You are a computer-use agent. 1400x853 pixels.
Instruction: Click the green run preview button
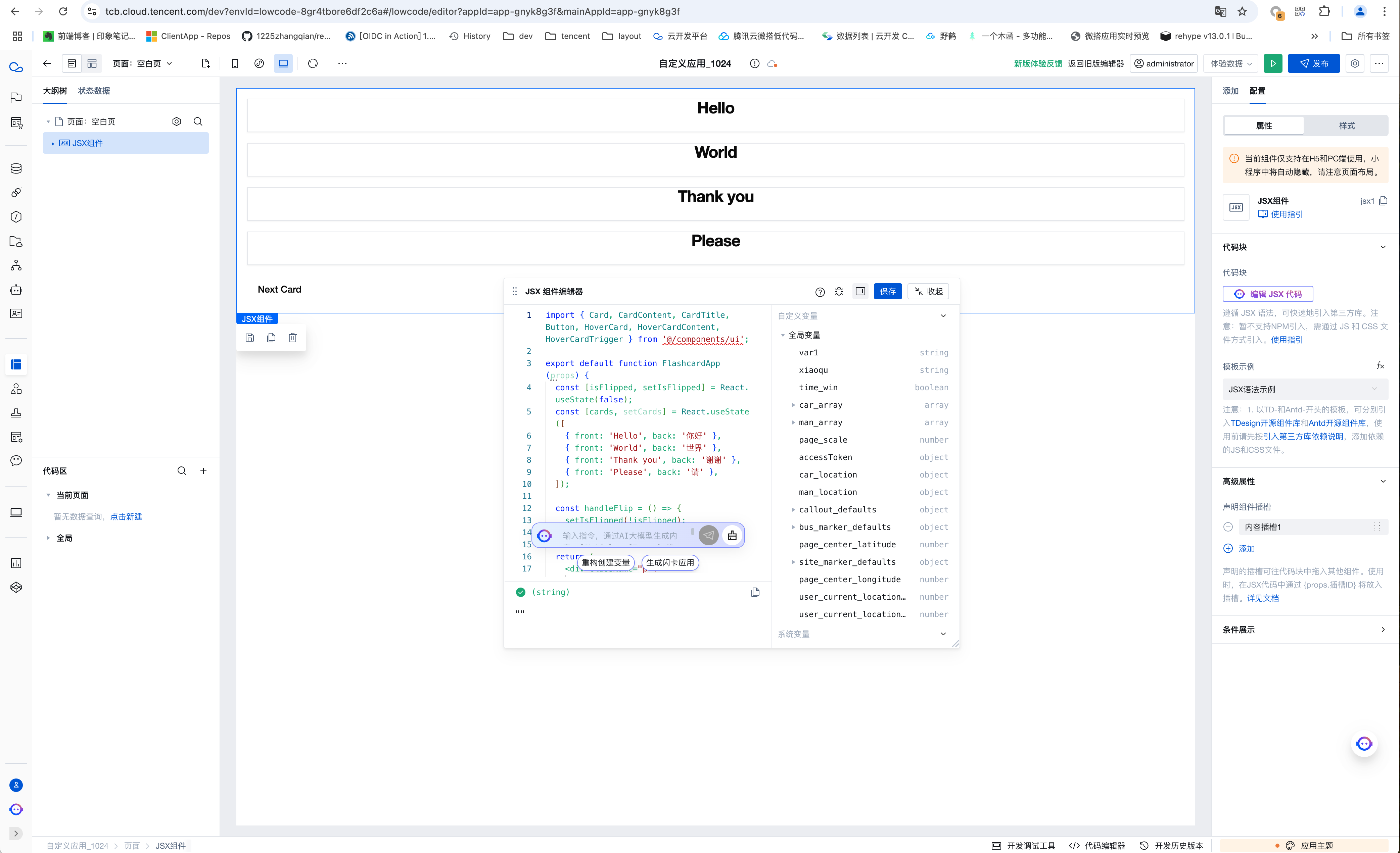(1273, 64)
